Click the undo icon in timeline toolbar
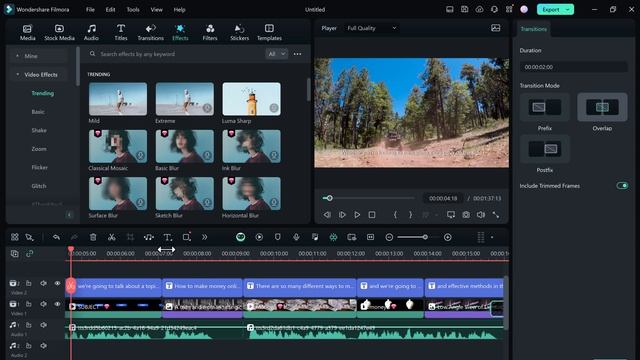The height and width of the screenshot is (360, 640). pos(56,237)
